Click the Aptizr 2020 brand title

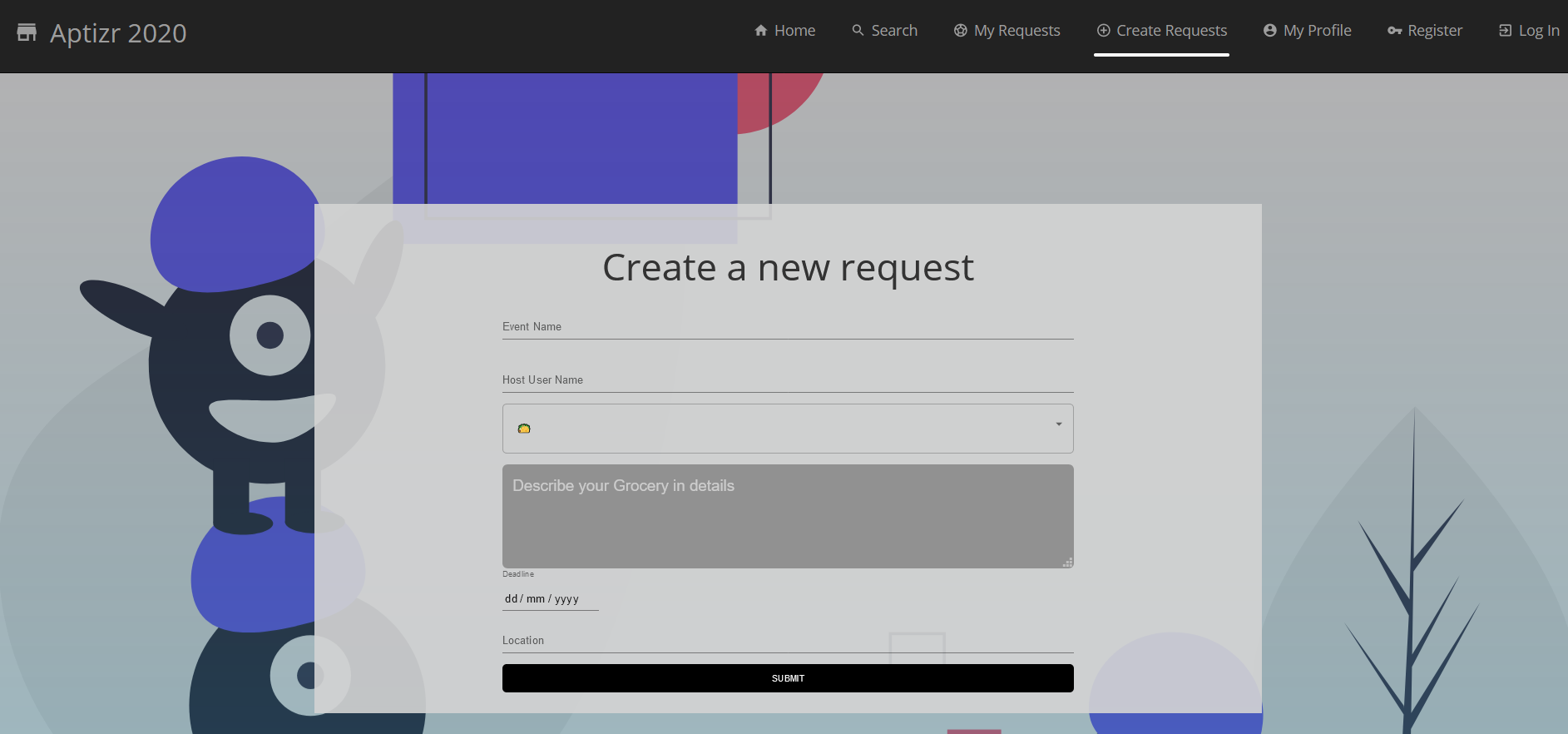click(118, 33)
